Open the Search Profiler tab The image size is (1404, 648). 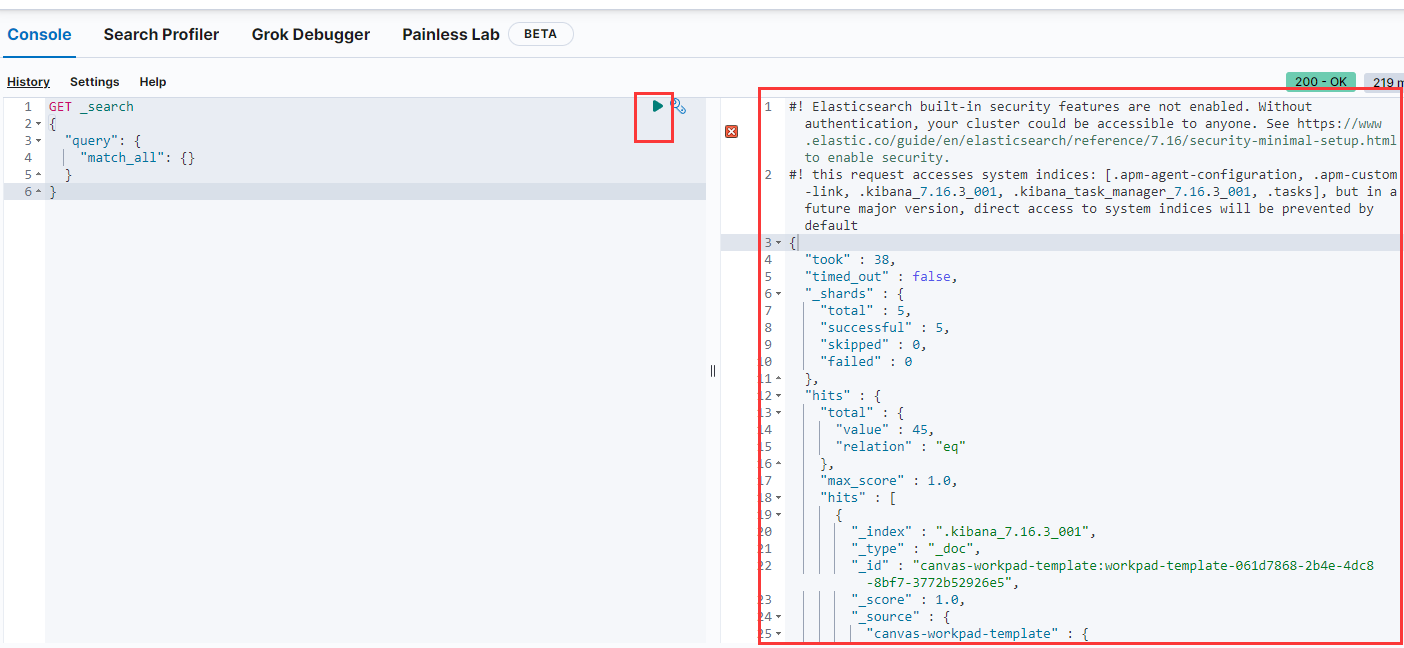click(161, 34)
